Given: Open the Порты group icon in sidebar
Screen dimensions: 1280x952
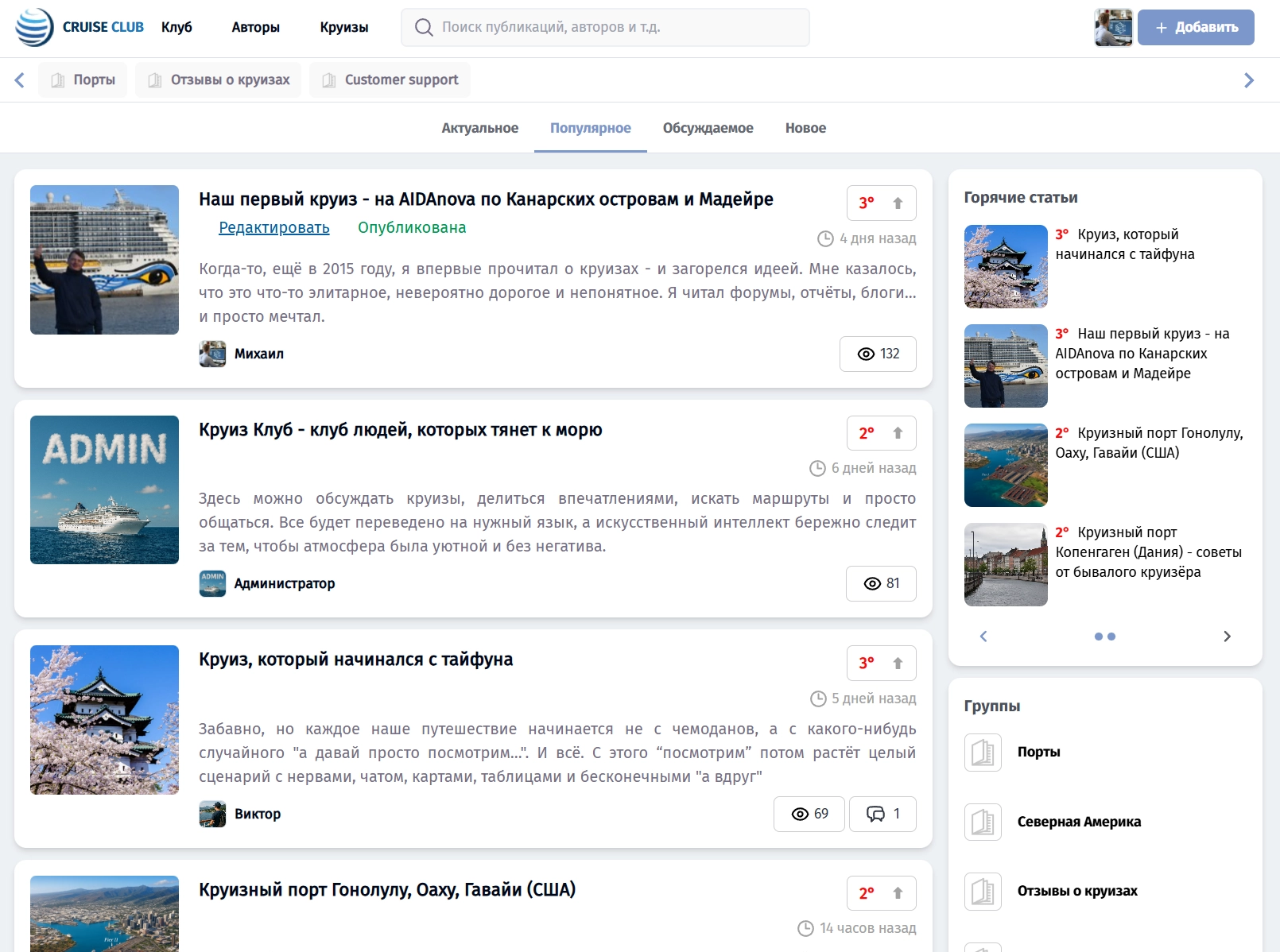Looking at the screenshot, I should [x=983, y=752].
